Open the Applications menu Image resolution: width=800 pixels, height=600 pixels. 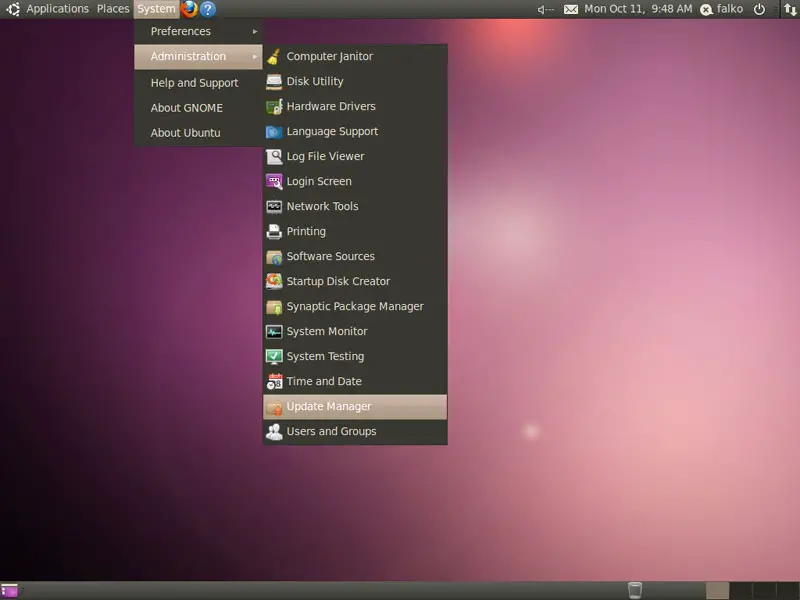58,9
